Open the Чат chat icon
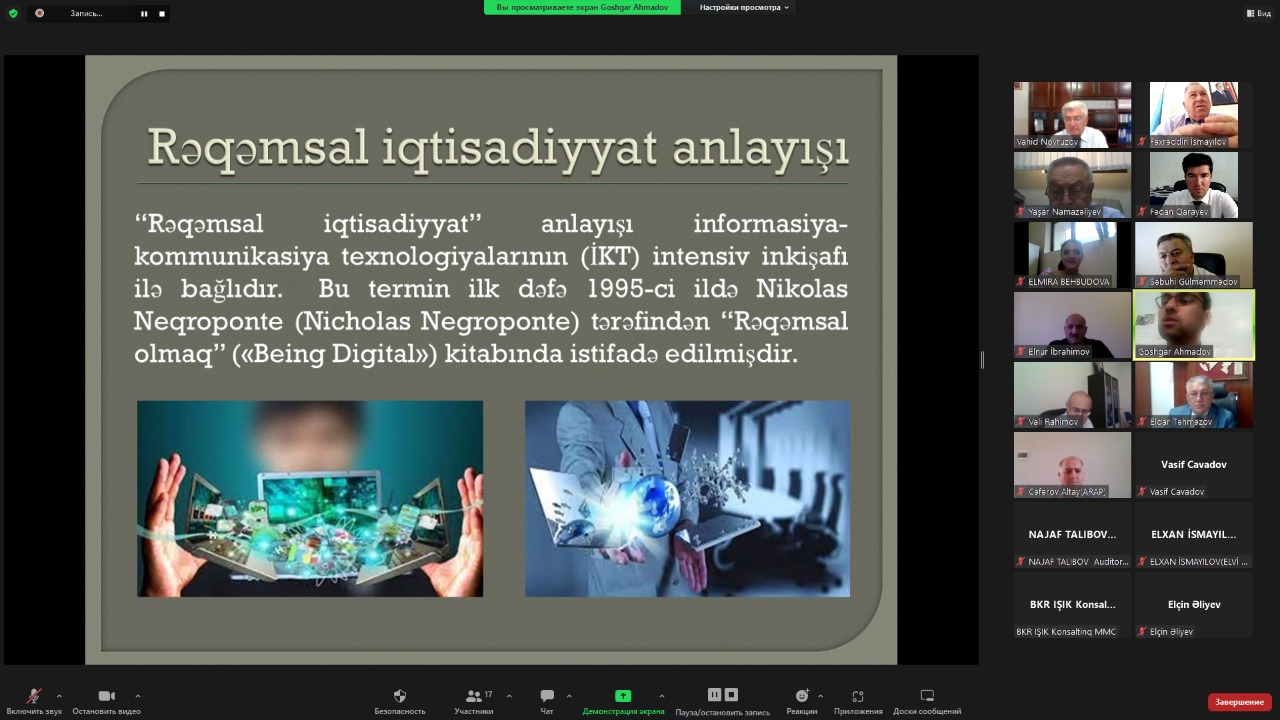 547,697
